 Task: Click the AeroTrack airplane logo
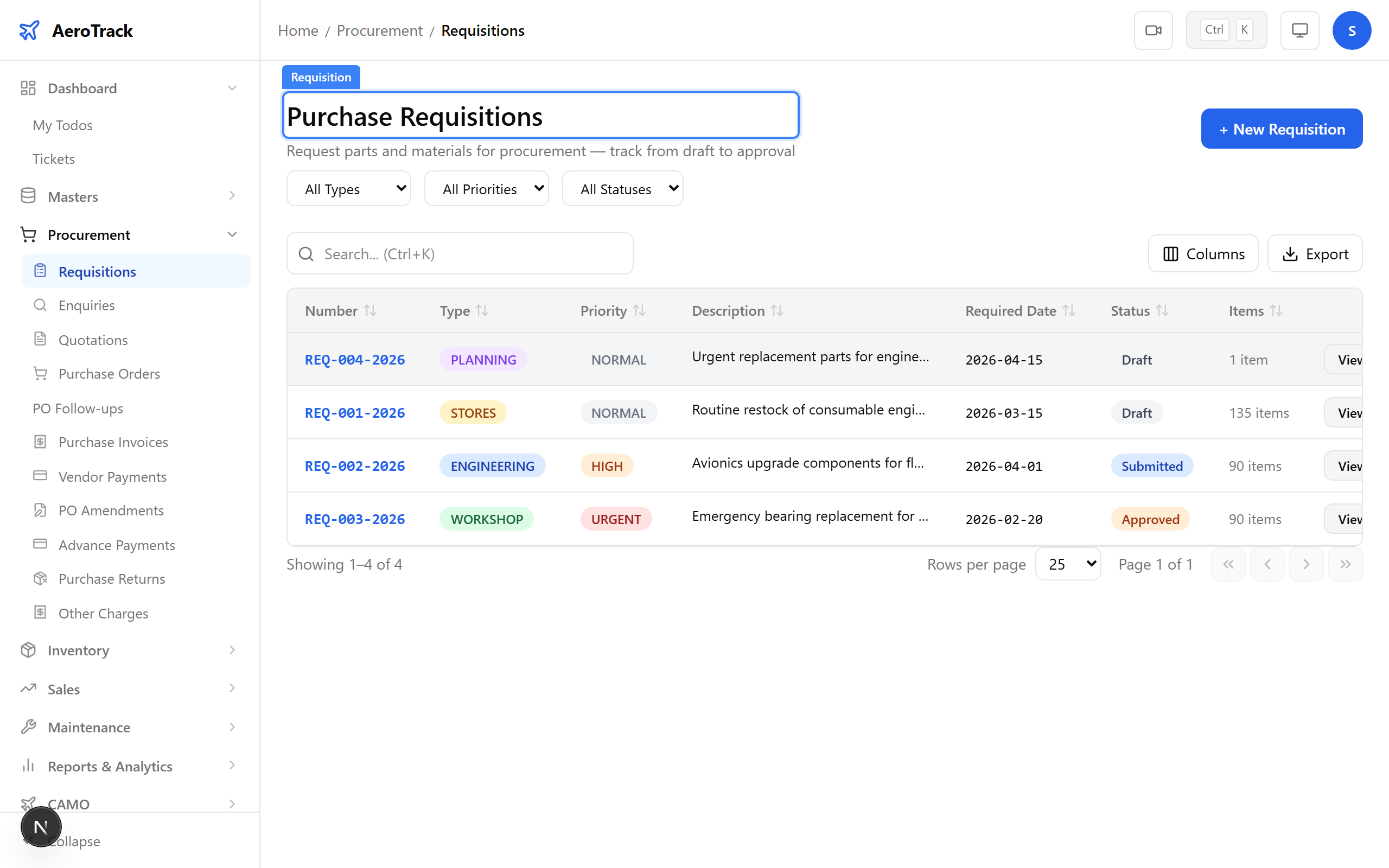pos(29,30)
